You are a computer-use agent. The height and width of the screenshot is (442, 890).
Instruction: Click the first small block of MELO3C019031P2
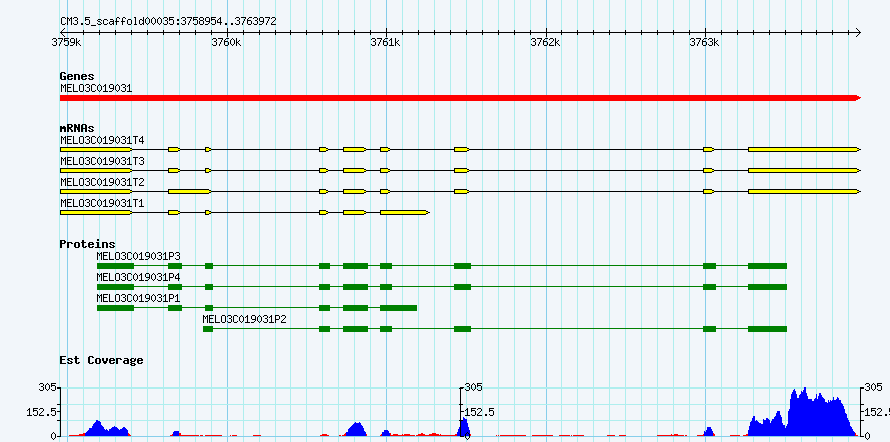tap(208, 329)
